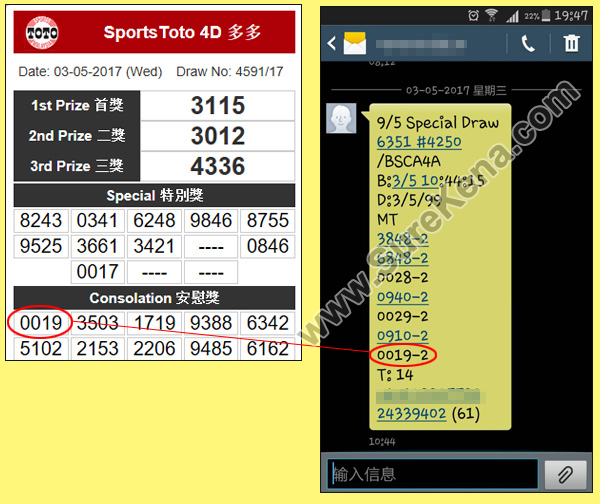Click special prize number 9525
Viewport: 600px width, 504px height.
[x=41, y=246]
